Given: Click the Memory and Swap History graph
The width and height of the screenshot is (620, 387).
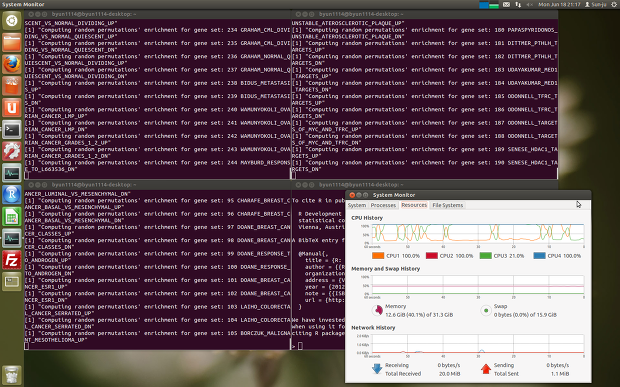Looking at the screenshot, I should pyautogui.click(x=478, y=285).
